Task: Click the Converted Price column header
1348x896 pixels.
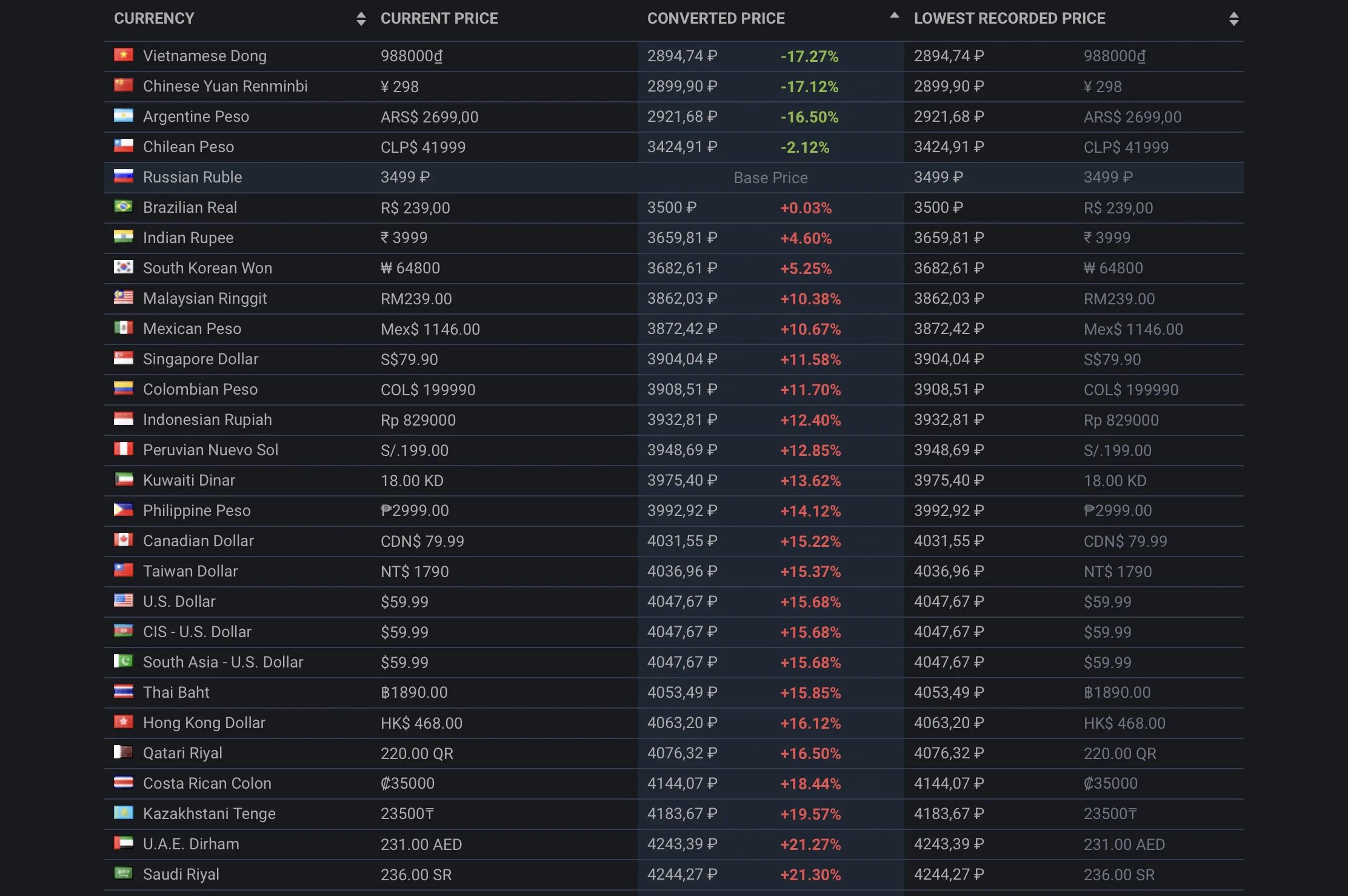Action: click(716, 18)
